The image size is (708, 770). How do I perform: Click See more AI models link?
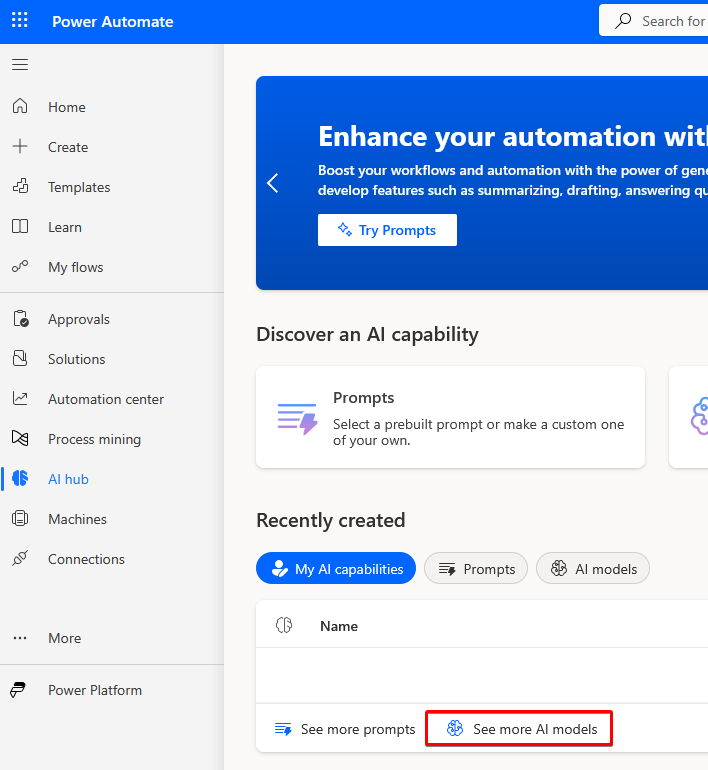pyautogui.click(x=522, y=729)
